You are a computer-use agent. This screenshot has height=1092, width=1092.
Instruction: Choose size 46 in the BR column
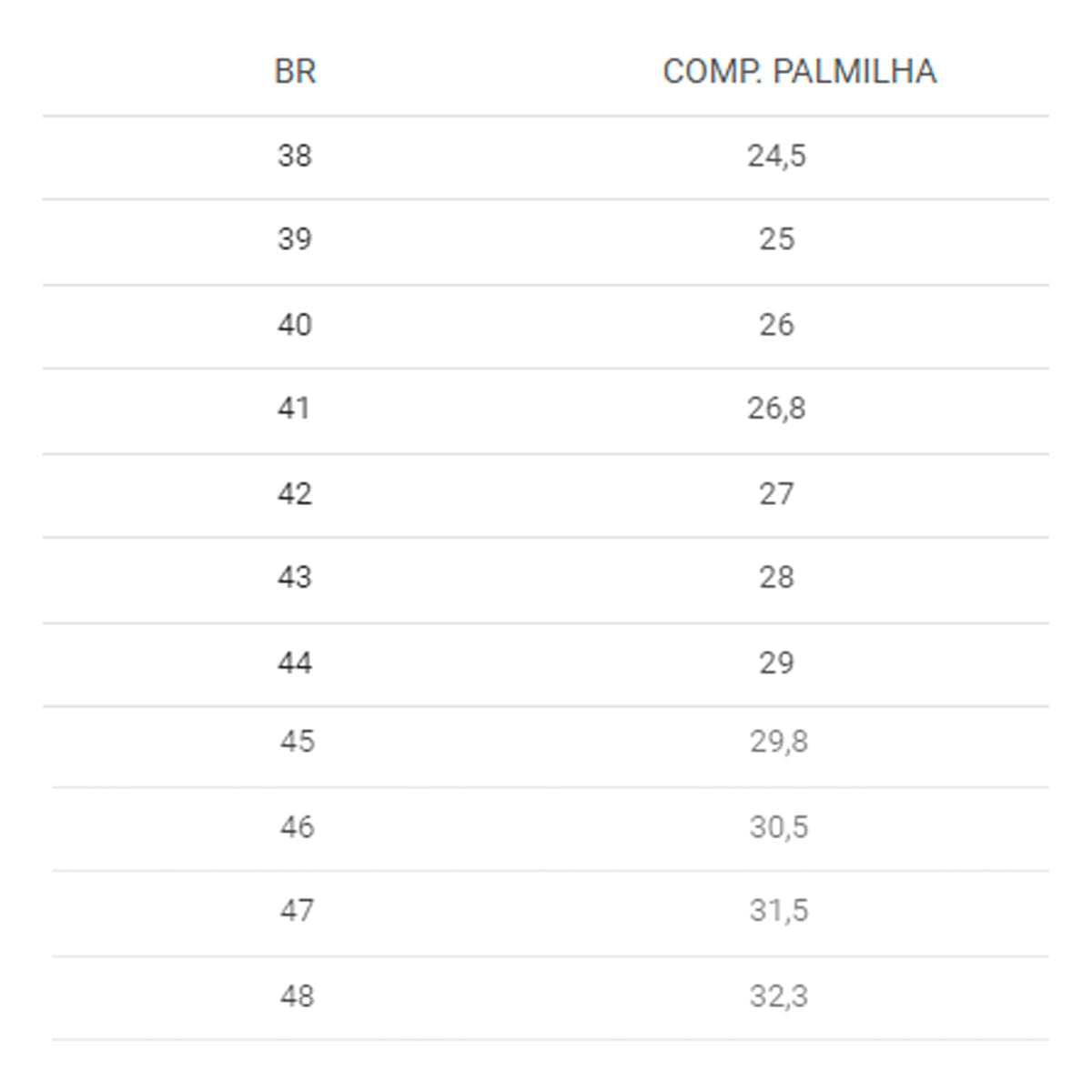(x=298, y=827)
